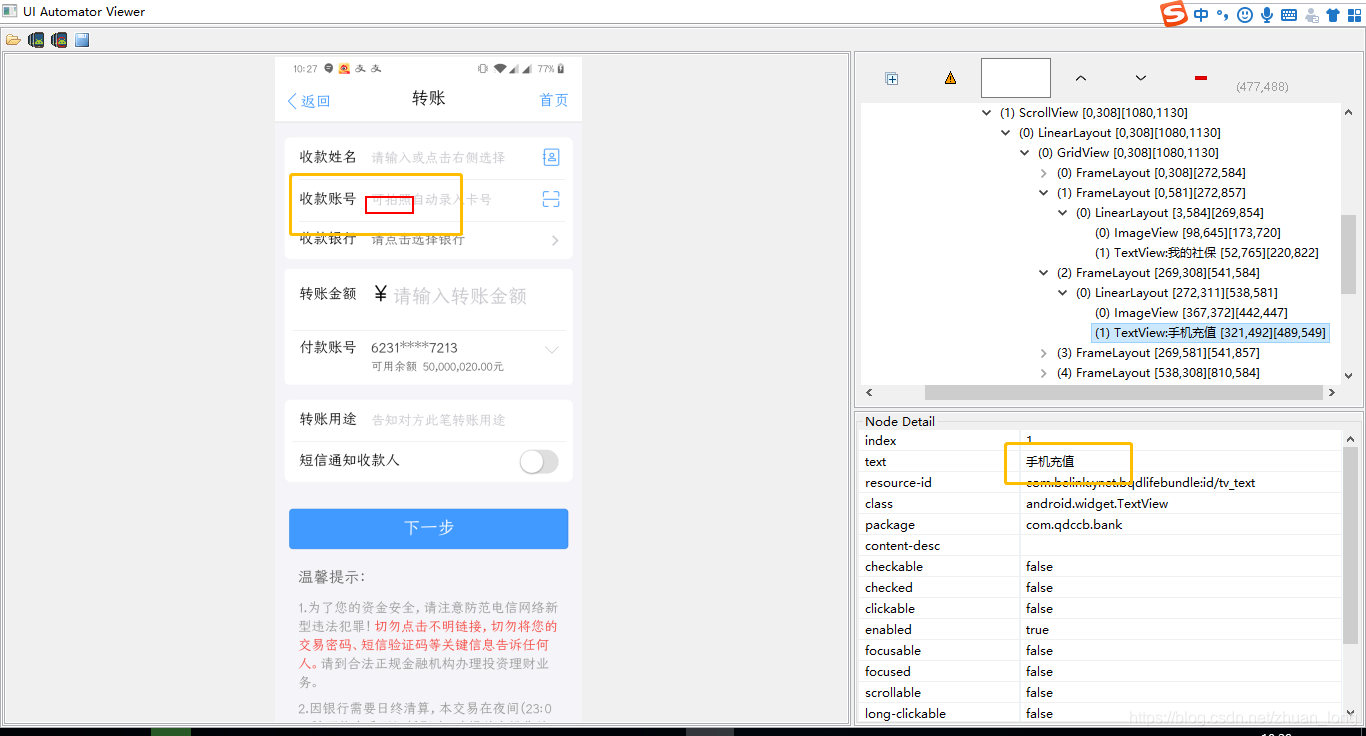Open Sogou skin shirt icon
This screenshot has height=736, width=1366.
pos(1332,15)
